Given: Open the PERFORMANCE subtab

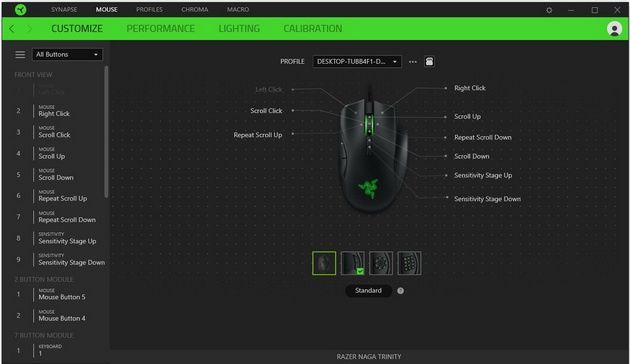Looking at the screenshot, I should pos(160,29).
